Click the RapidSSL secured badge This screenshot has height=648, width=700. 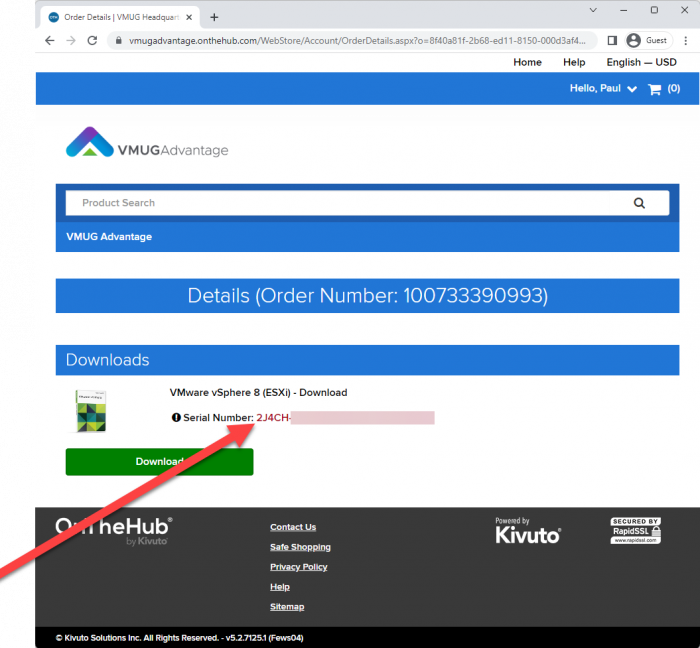coord(636,531)
